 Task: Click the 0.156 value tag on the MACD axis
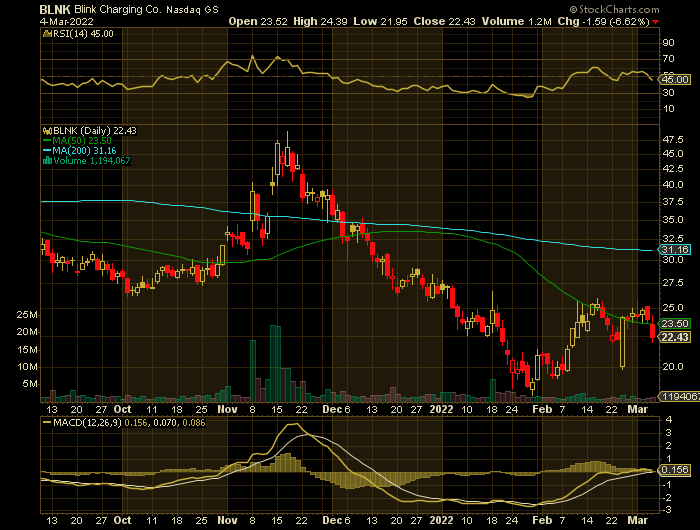coord(675,470)
